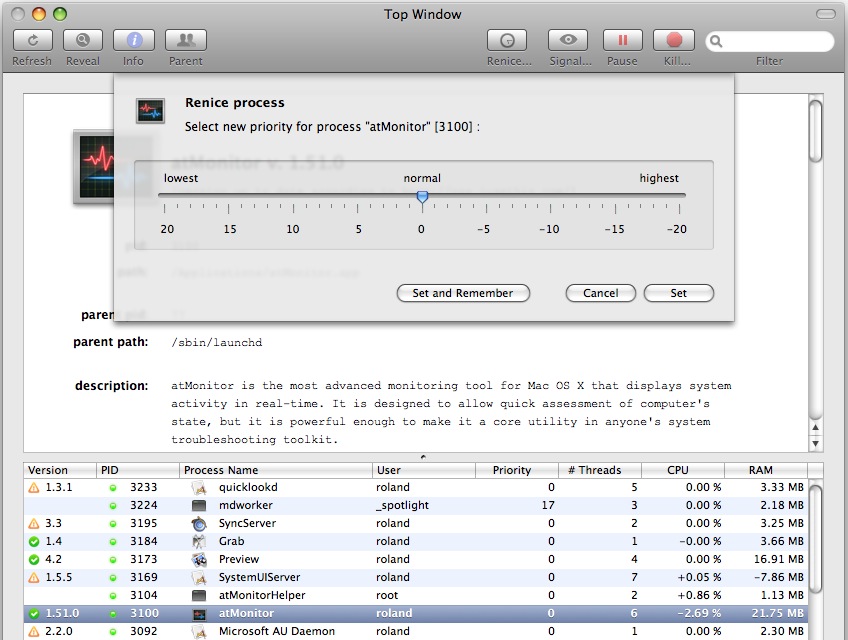848x640 pixels.
Task: Click the Parent process icon
Action: (x=185, y=41)
